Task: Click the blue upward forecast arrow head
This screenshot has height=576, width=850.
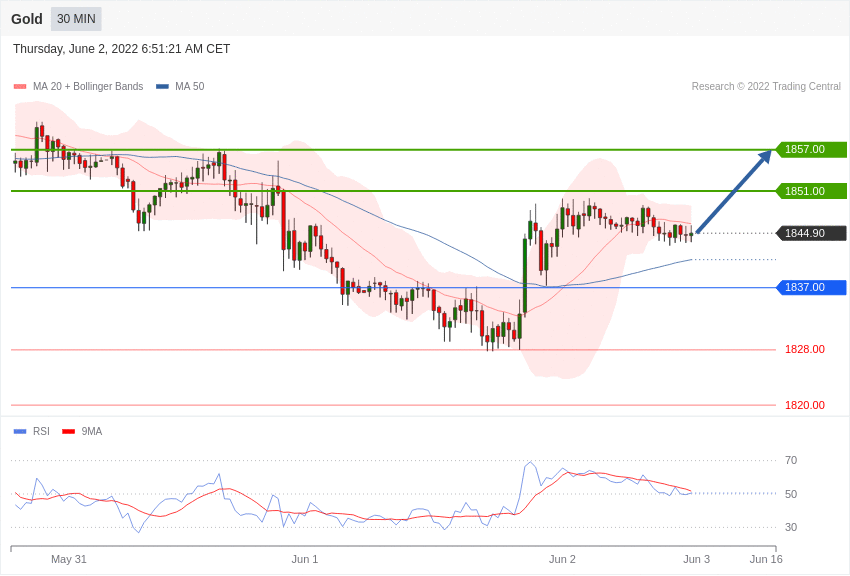Action: [765, 157]
